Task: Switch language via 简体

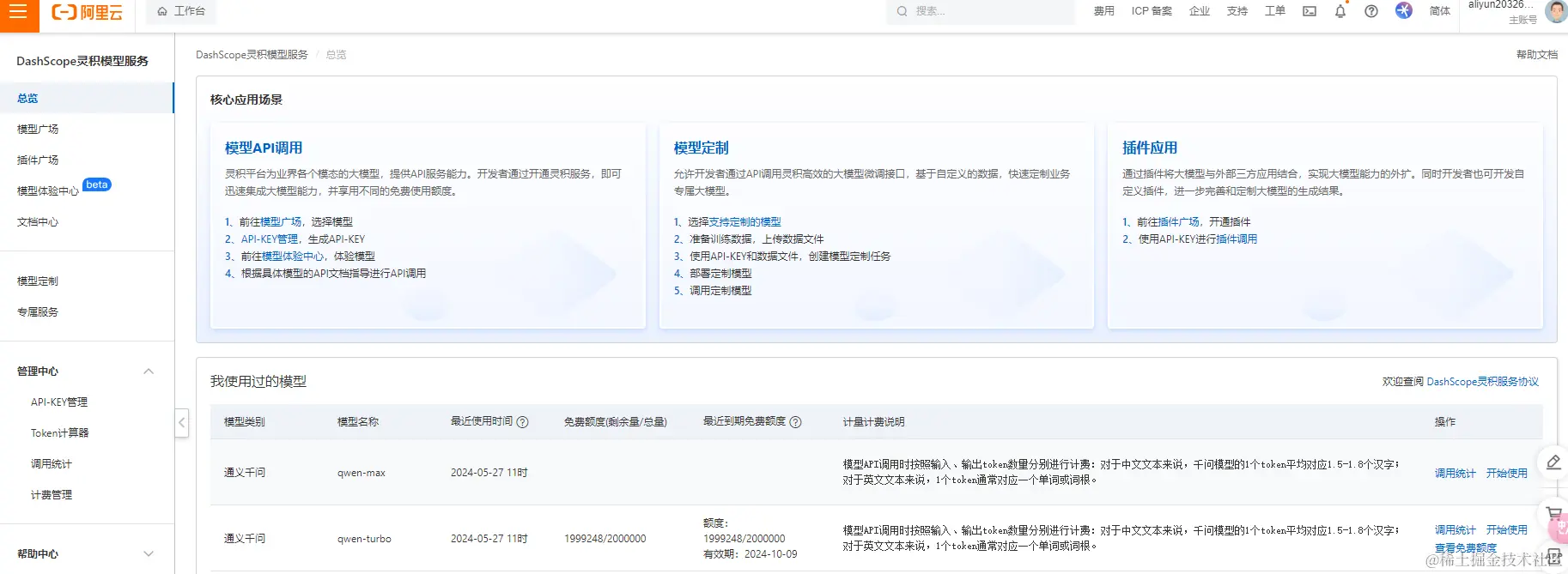Action: [1440, 11]
